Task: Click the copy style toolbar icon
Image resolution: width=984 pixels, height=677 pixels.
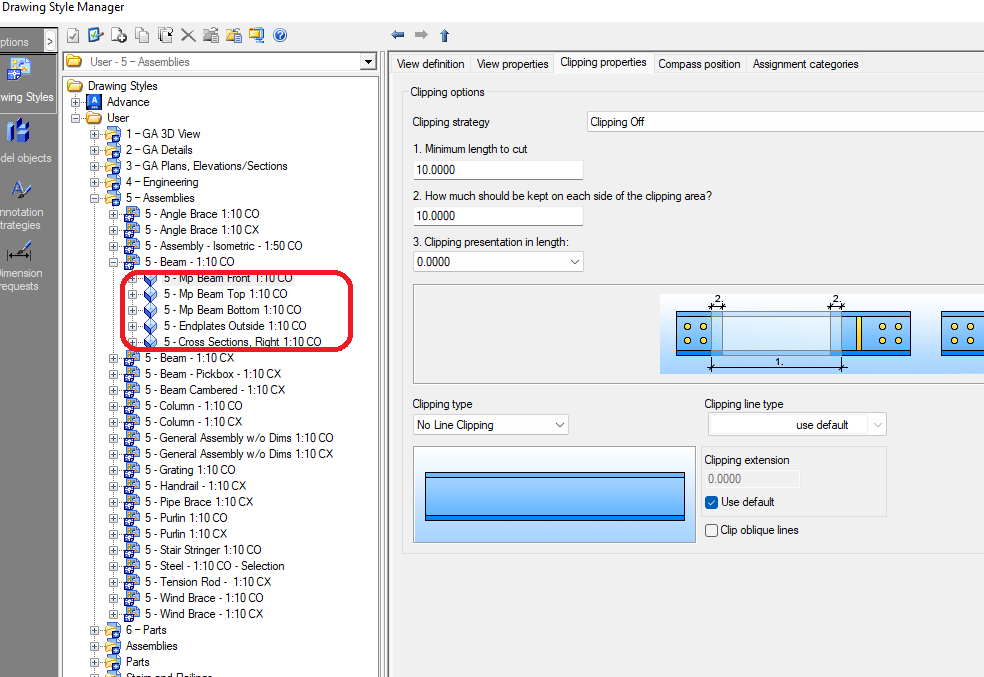Action: (143, 35)
